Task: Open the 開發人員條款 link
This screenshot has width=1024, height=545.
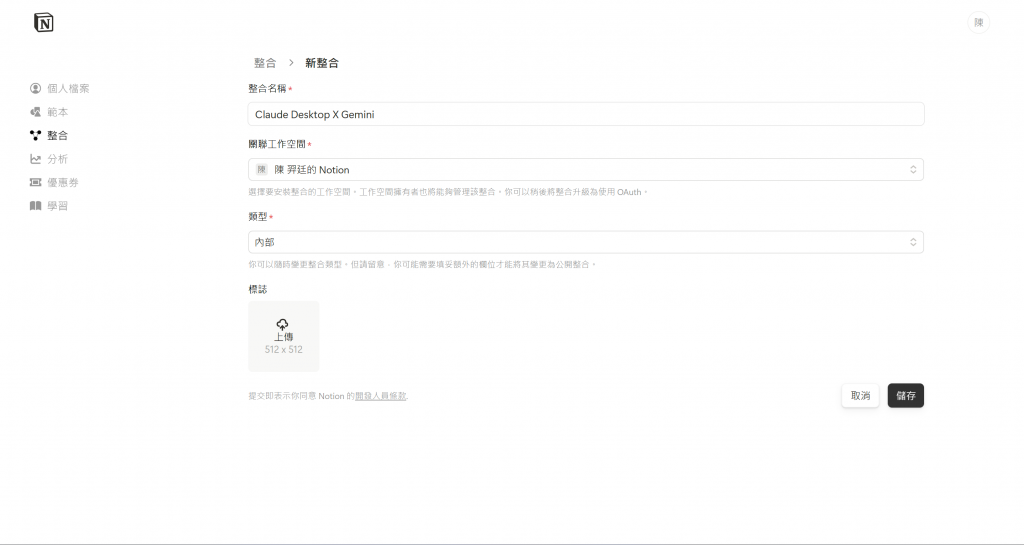Action: 381,396
